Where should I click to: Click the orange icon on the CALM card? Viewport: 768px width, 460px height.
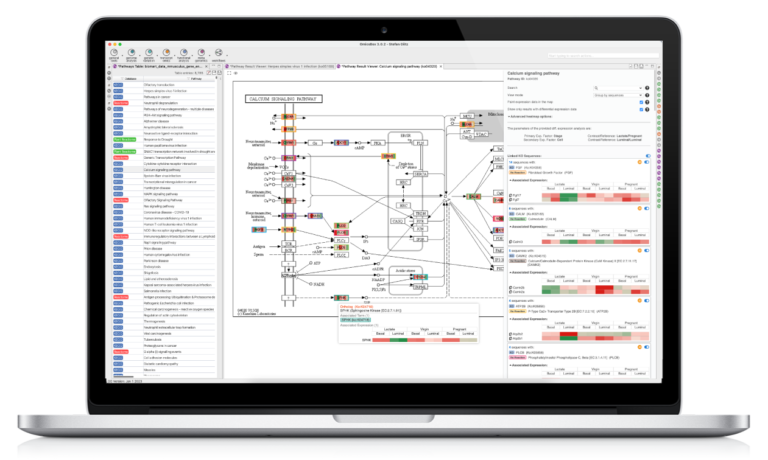(x=640, y=209)
